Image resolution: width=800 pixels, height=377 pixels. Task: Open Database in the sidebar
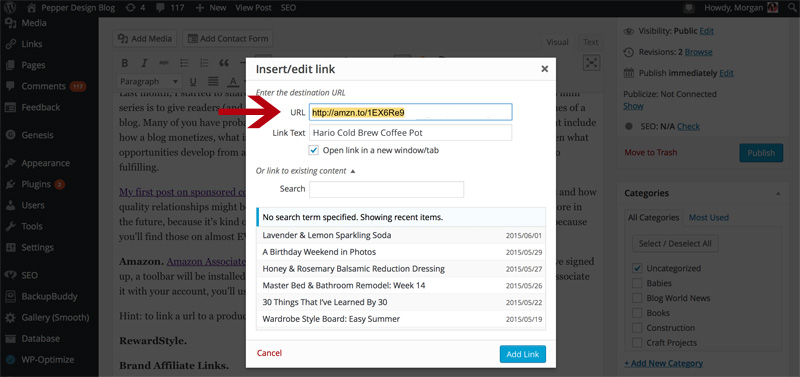pos(40,338)
